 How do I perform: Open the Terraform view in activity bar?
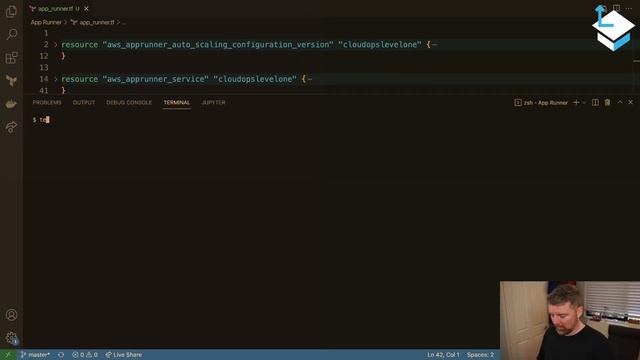(x=11, y=81)
